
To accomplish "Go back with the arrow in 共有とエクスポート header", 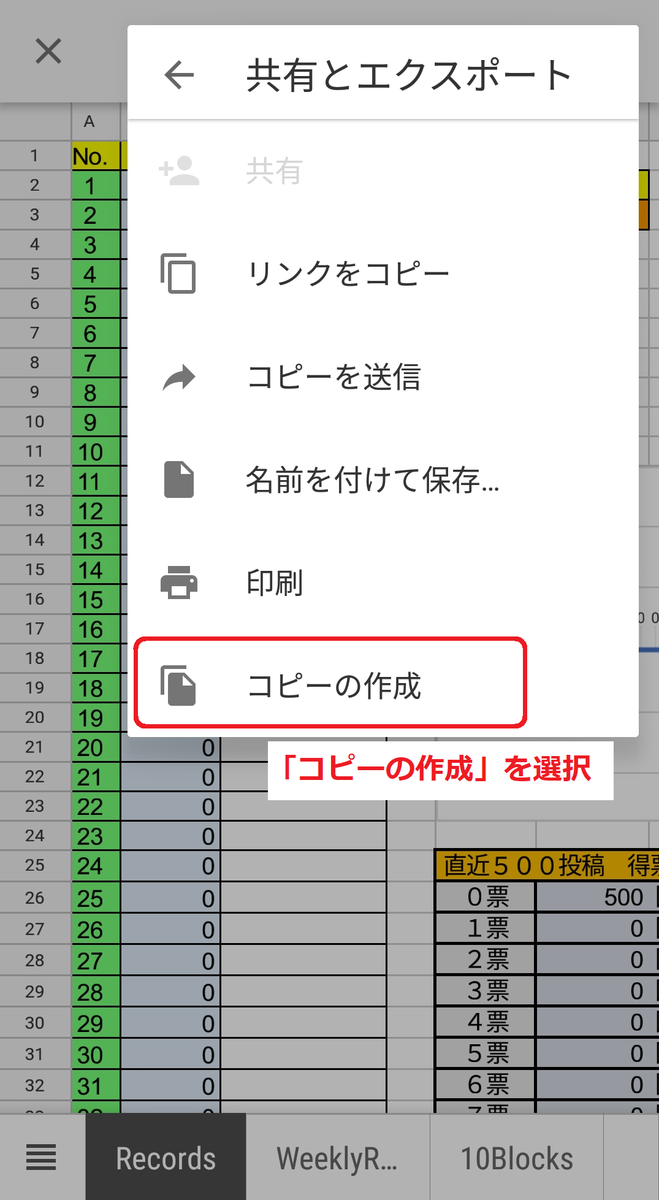I will (x=179, y=75).
